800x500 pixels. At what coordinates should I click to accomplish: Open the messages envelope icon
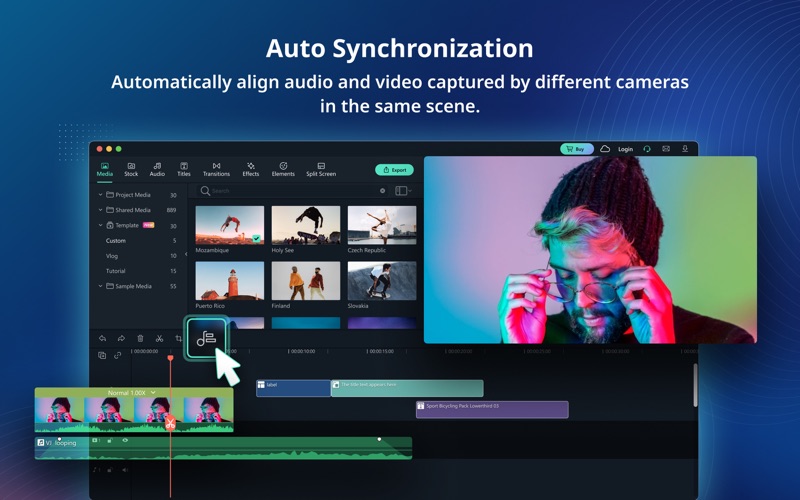tap(666, 149)
